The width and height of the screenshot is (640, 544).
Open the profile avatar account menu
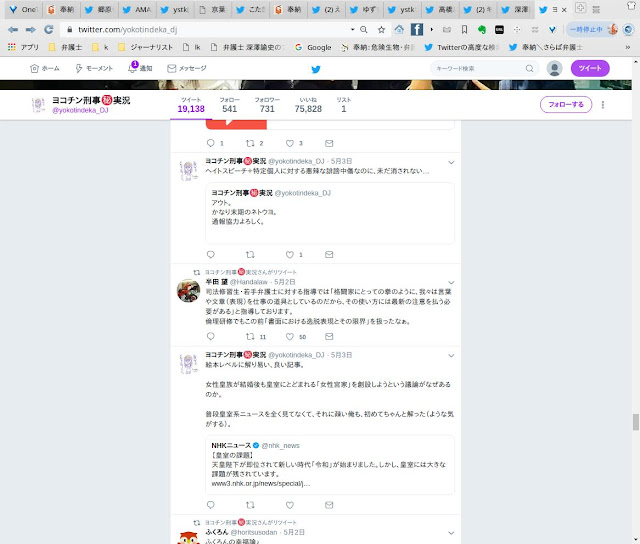pos(554,68)
